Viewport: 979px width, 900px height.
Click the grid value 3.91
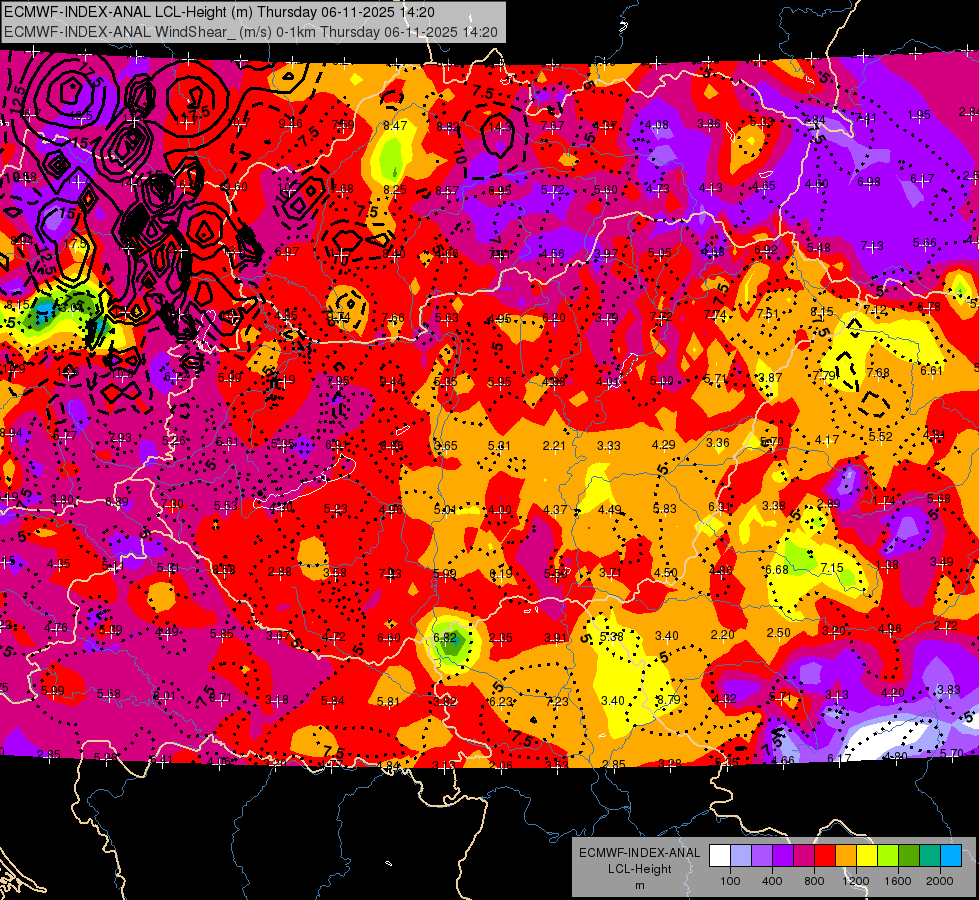556,638
